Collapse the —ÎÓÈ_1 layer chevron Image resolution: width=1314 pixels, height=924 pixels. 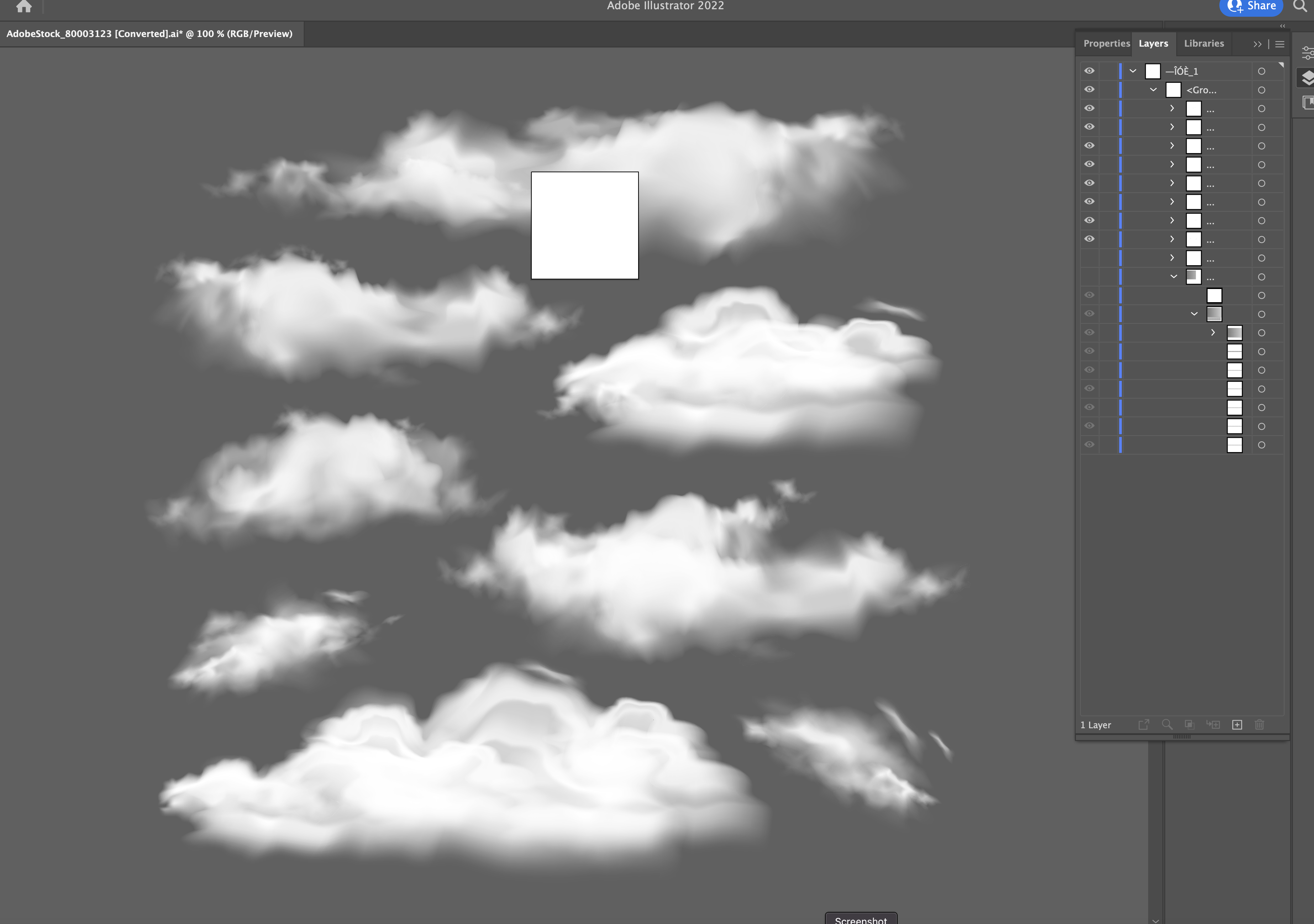click(1132, 71)
